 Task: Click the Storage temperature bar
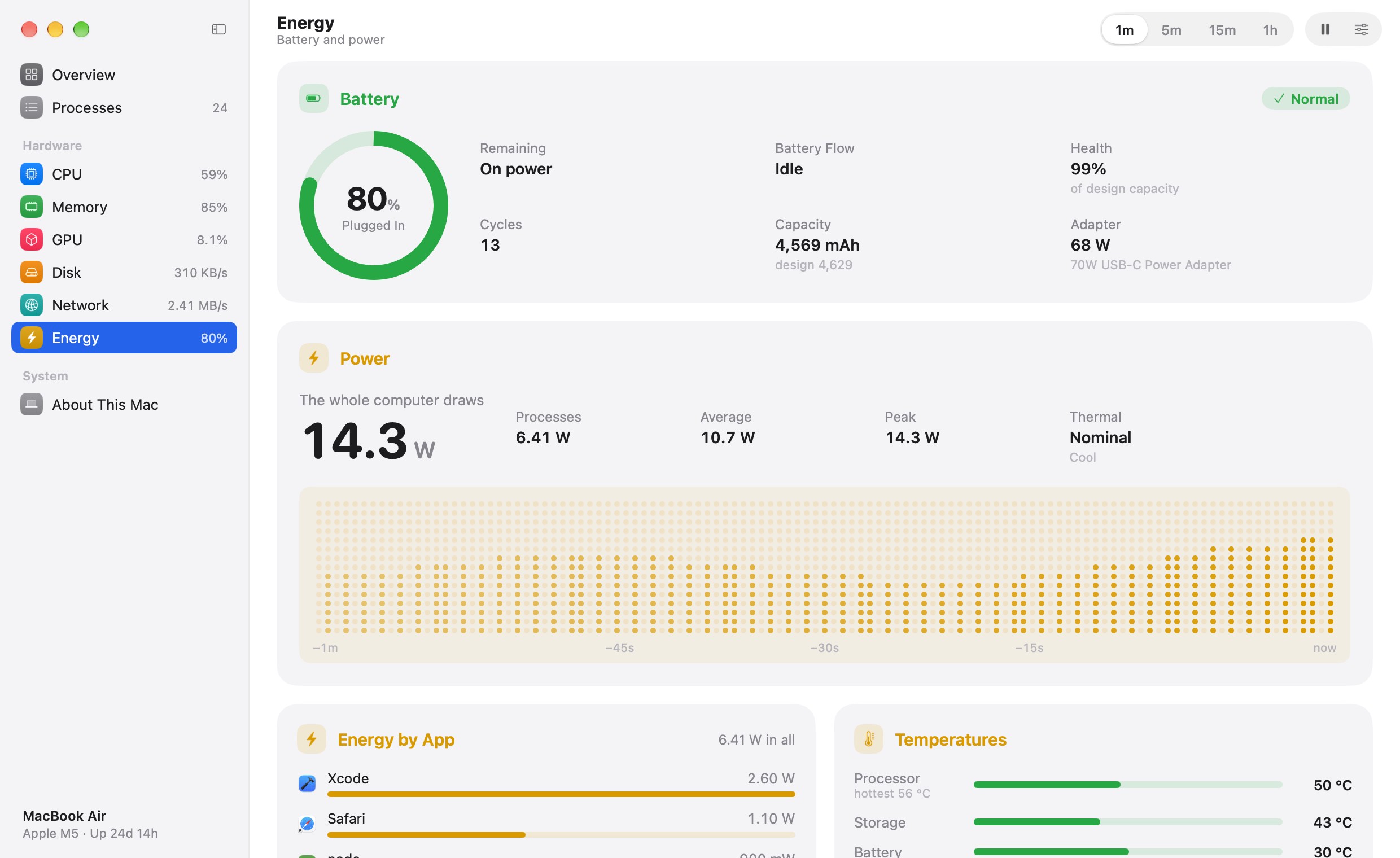pos(1127,822)
